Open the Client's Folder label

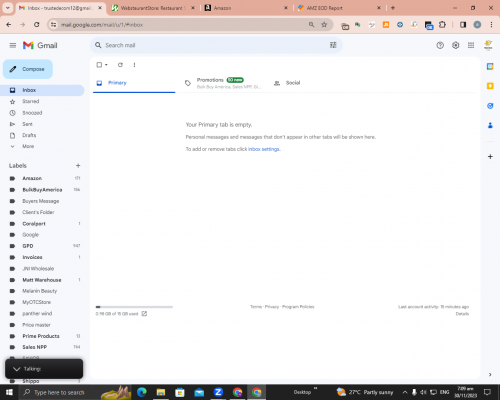pos(38,212)
